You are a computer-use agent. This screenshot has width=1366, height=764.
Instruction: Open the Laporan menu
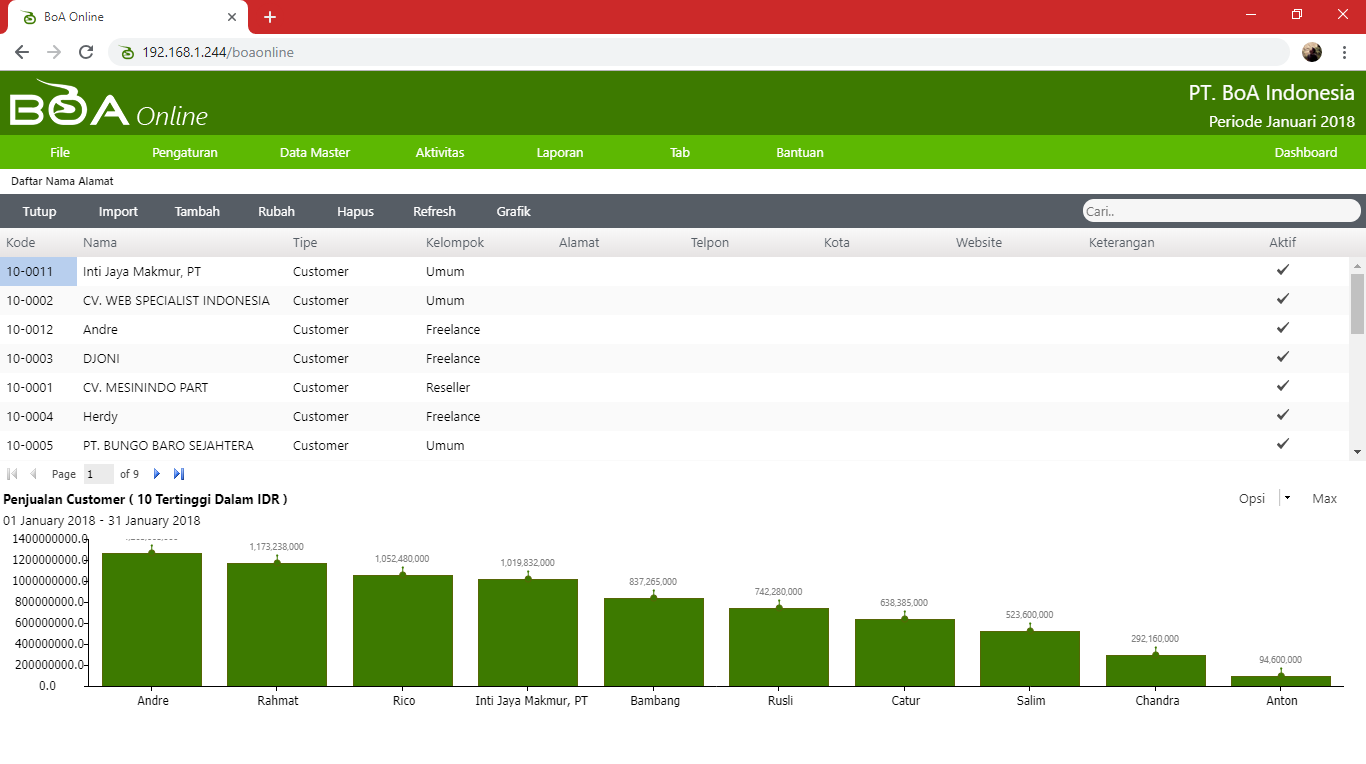click(x=560, y=153)
